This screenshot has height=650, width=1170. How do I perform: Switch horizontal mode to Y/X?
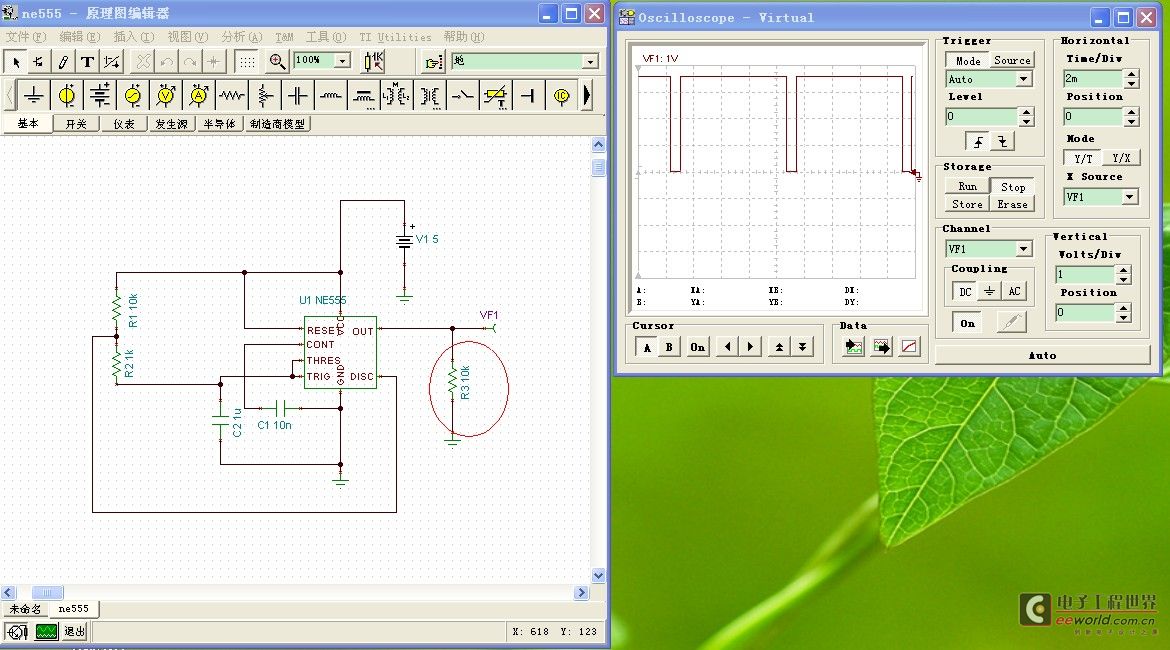pyautogui.click(x=1121, y=159)
